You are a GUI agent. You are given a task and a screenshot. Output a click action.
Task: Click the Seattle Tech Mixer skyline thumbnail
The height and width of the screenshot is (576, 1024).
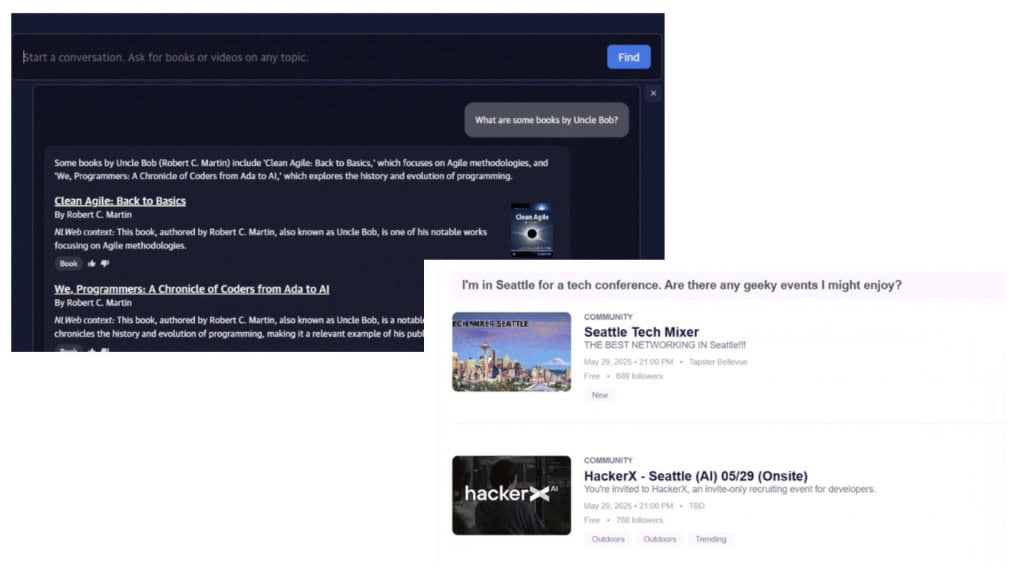[511, 351]
